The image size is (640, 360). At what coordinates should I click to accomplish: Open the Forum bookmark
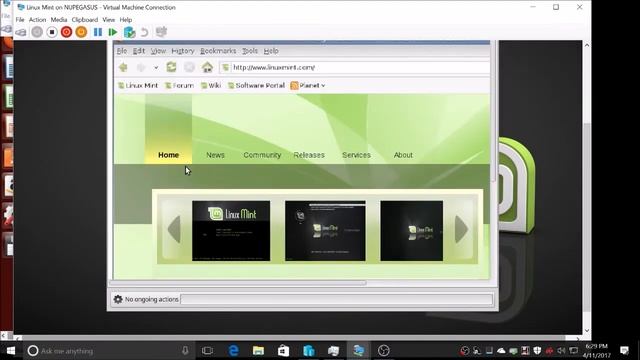pyautogui.click(x=179, y=85)
